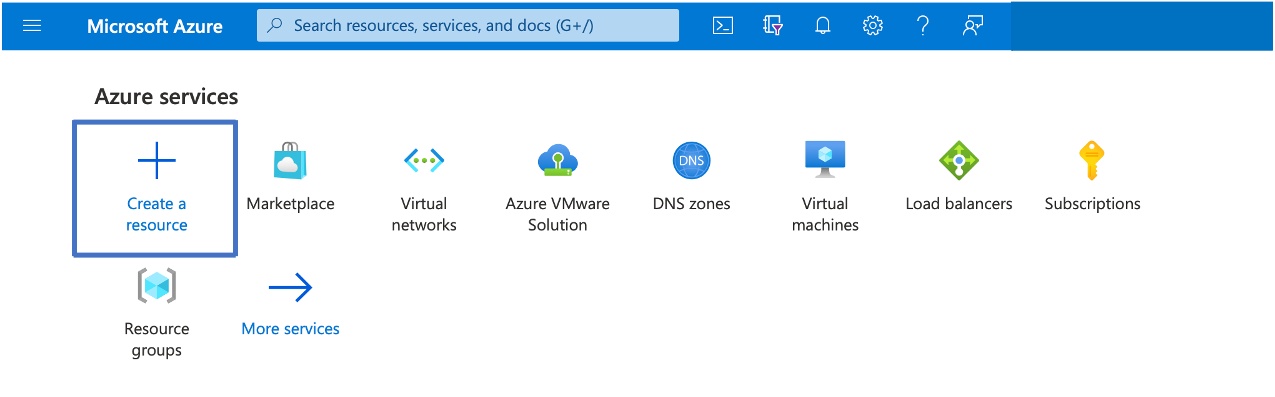
Task: Launch Cloud Shell from top bar
Action: [723, 26]
